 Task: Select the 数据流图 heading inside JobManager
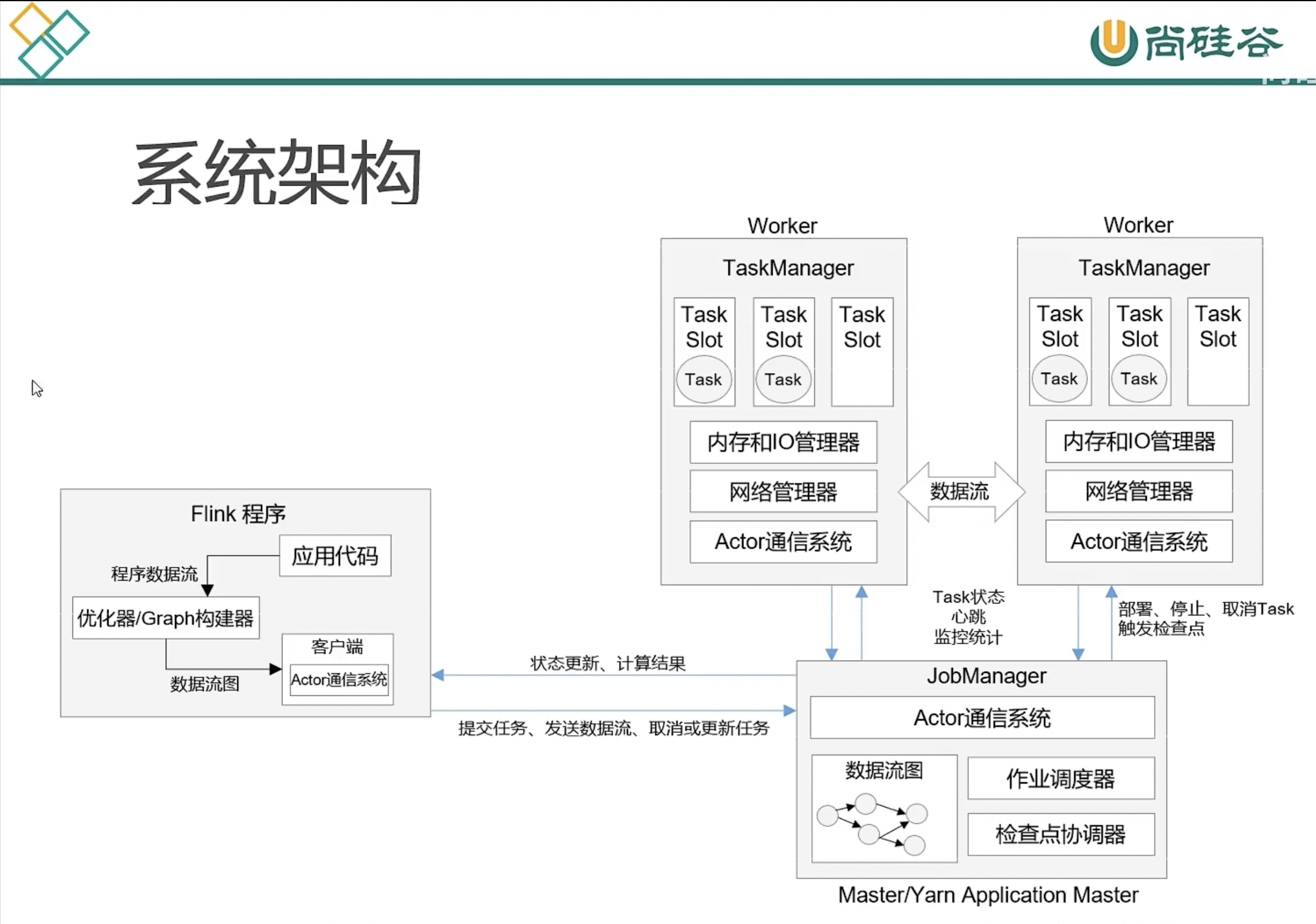tap(884, 770)
